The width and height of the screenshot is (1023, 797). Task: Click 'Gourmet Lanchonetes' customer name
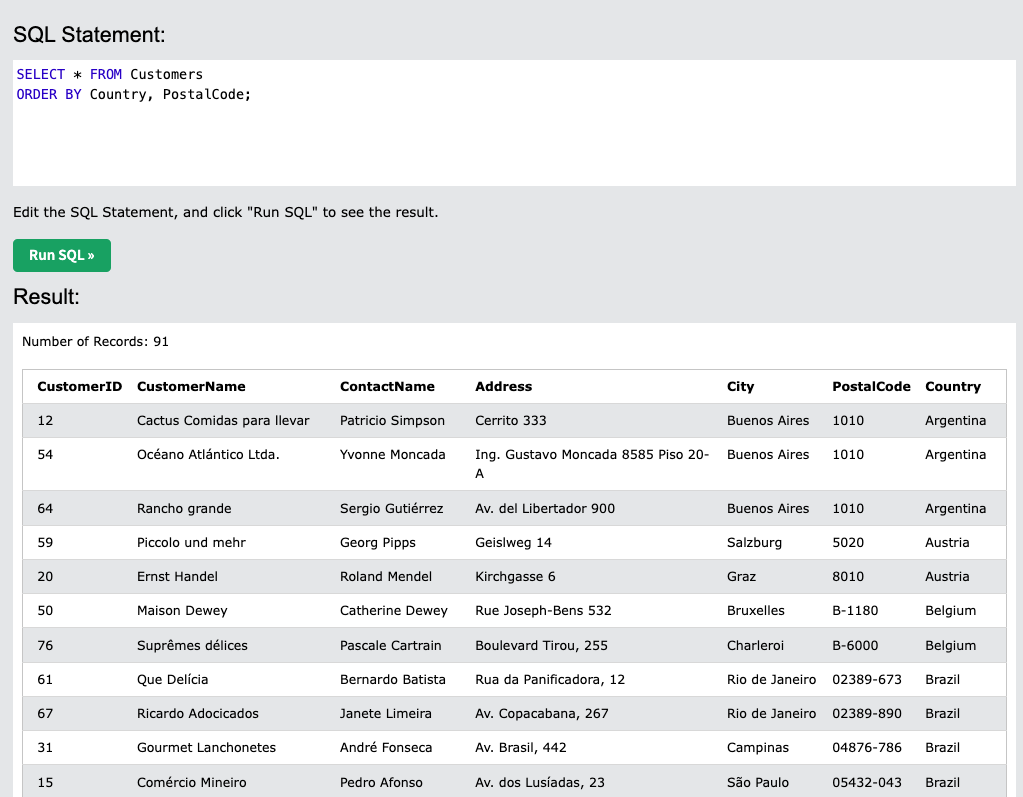206,747
